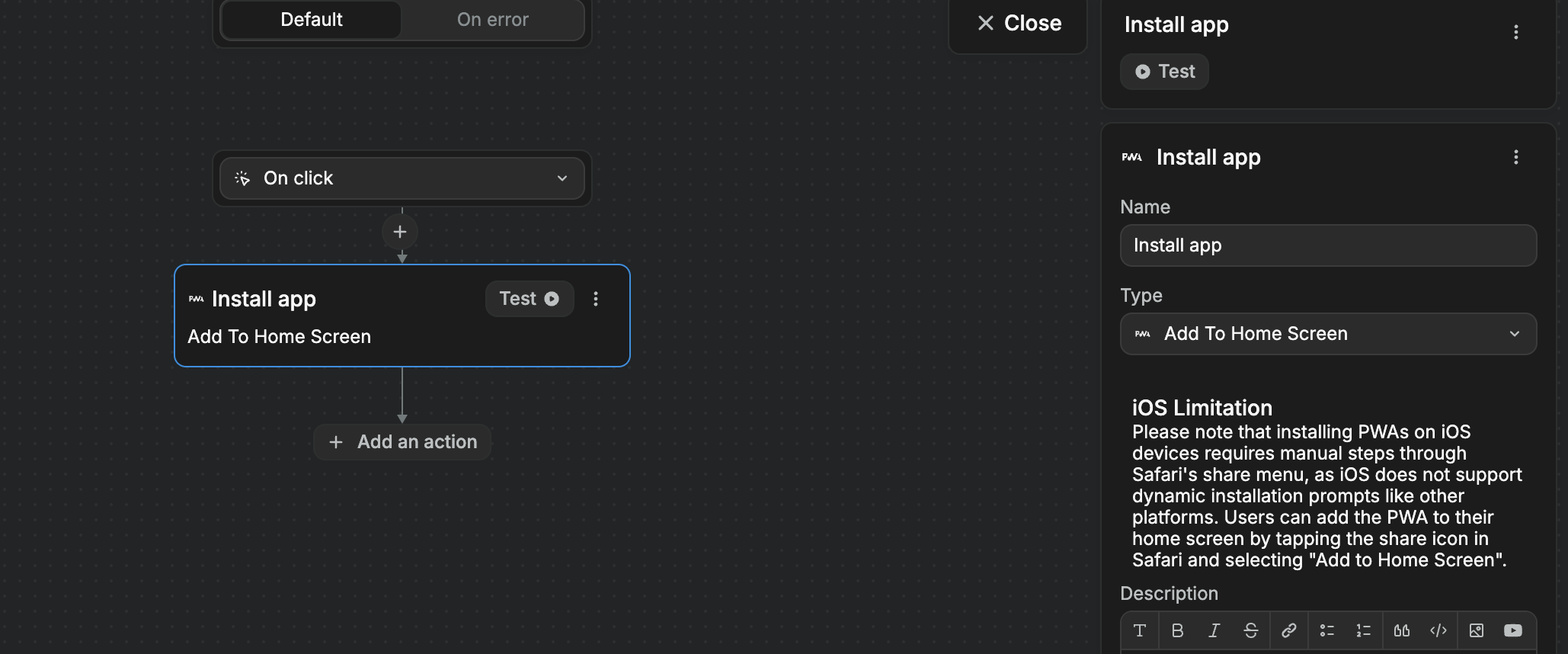
Task: Insert a blockquote in the description
Action: tap(1401, 630)
